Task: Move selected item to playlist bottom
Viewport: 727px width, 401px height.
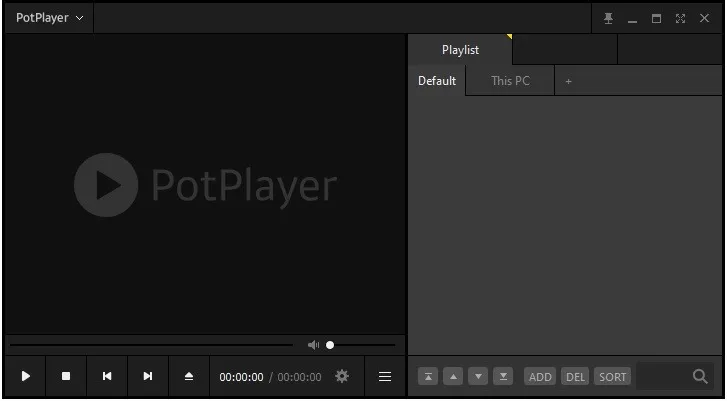Action: click(x=503, y=376)
